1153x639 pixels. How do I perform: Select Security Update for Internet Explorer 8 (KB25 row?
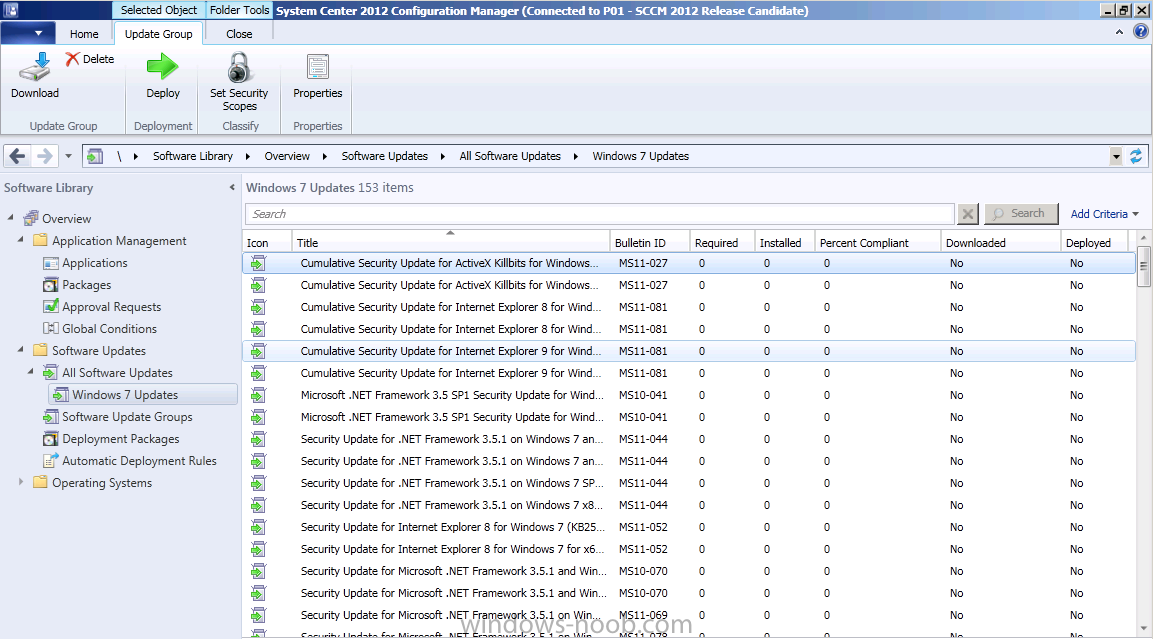(x=689, y=527)
